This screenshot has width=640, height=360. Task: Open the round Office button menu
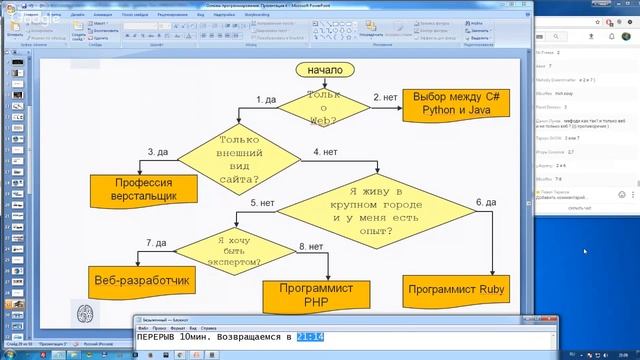(11, 9)
